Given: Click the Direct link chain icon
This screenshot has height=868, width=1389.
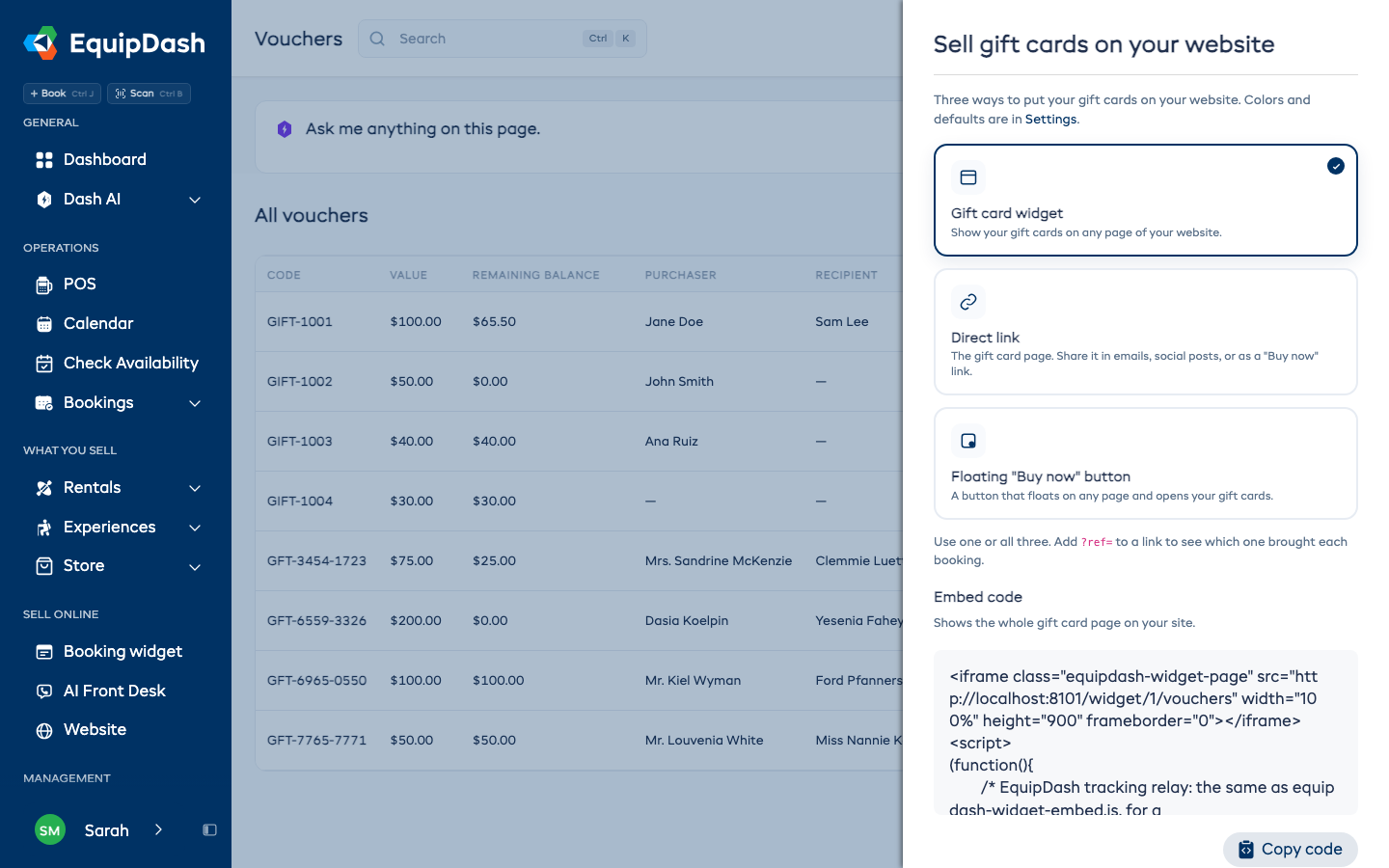Looking at the screenshot, I should pos(968,302).
